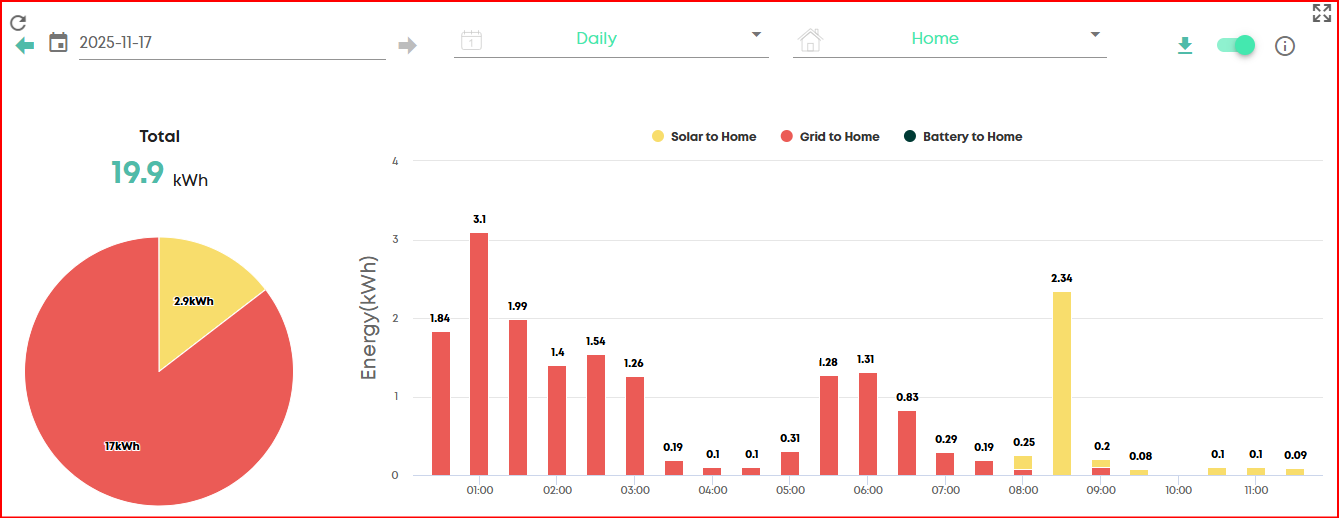Go to previous day with left arrow
Screen dimensions: 1339x518
tap(25, 46)
